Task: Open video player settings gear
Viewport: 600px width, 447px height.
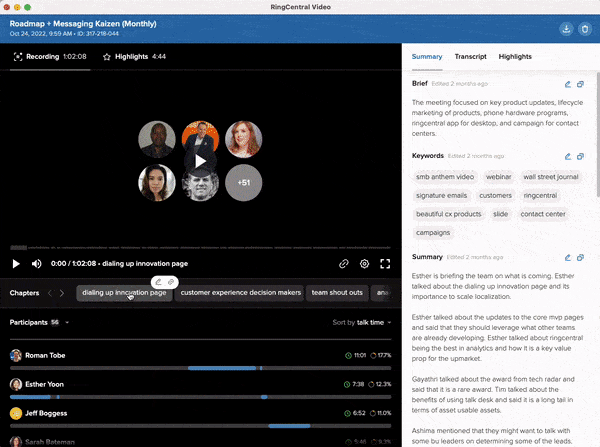Action: [365, 264]
